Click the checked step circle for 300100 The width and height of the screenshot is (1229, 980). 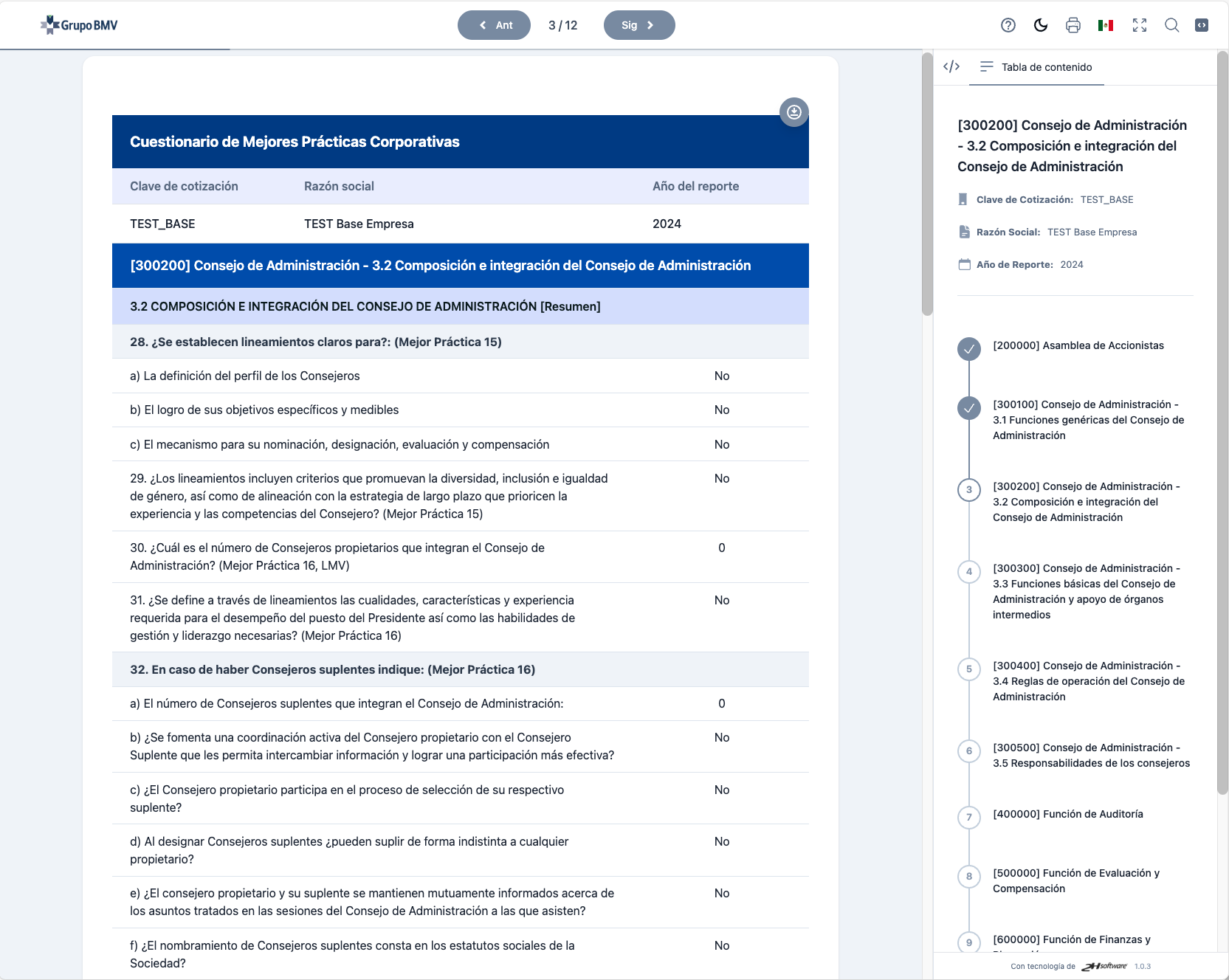pyautogui.click(x=969, y=407)
